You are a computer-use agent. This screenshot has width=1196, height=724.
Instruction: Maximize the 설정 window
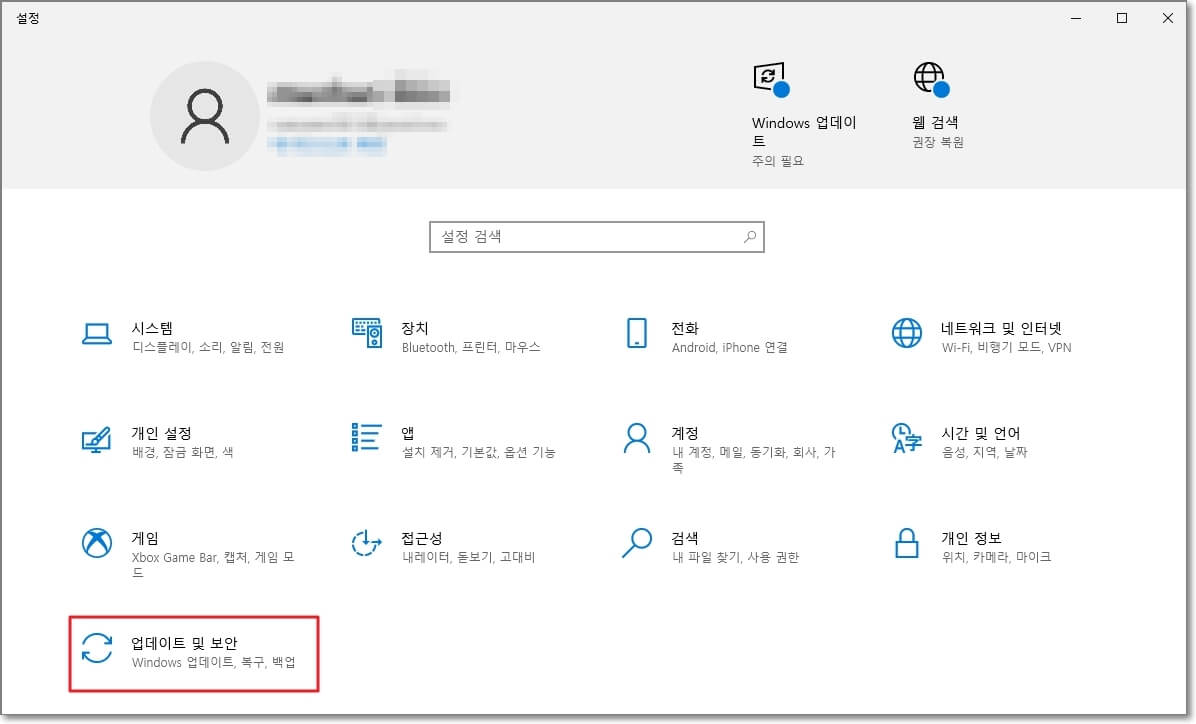[1122, 18]
